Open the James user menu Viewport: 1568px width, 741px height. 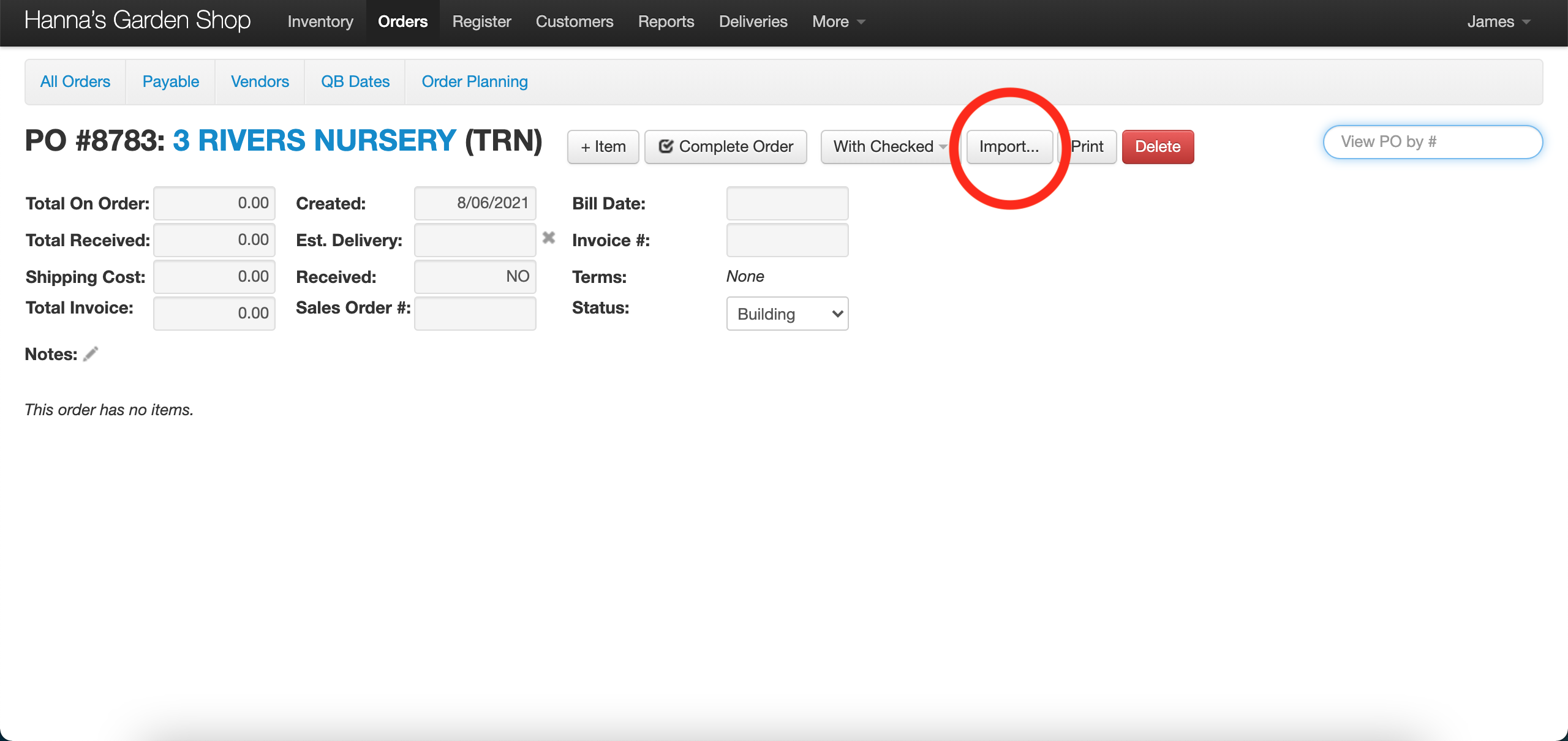tap(1498, 22)
